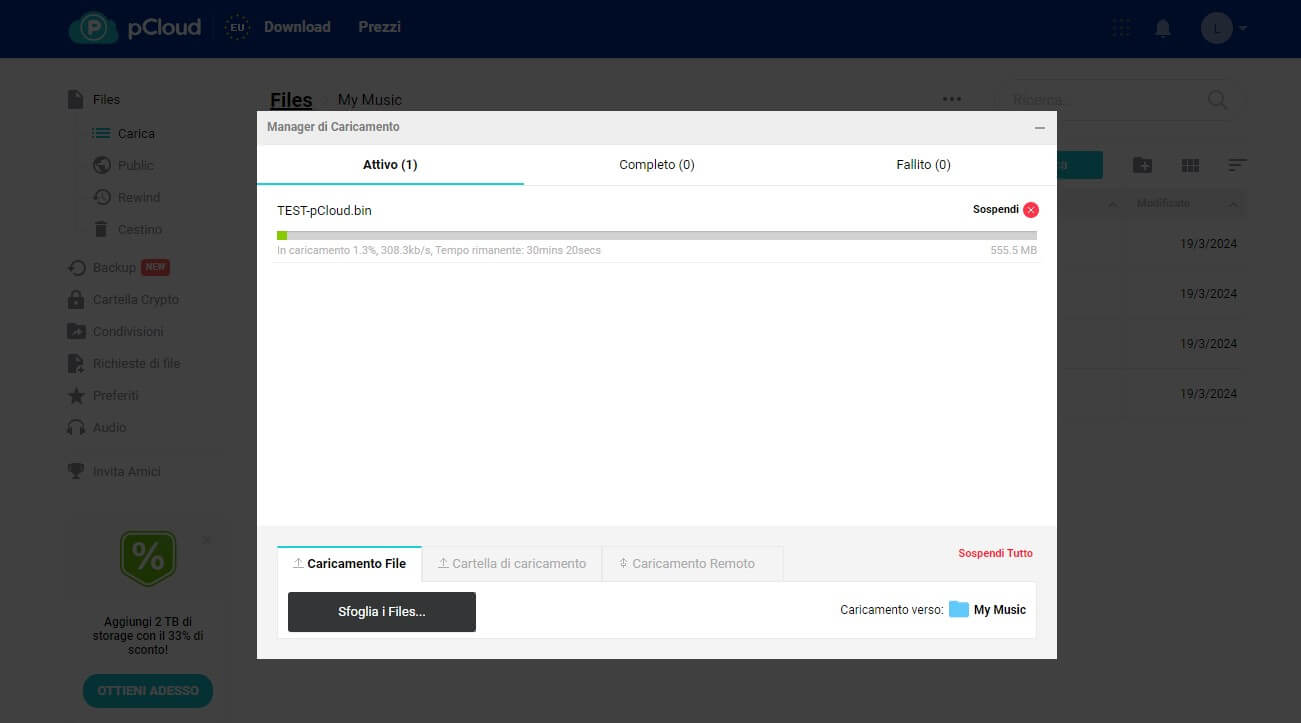Open the notifications bell
Image resolution: width=1301 pixels, height=723 pixels.
(1162, 28)
